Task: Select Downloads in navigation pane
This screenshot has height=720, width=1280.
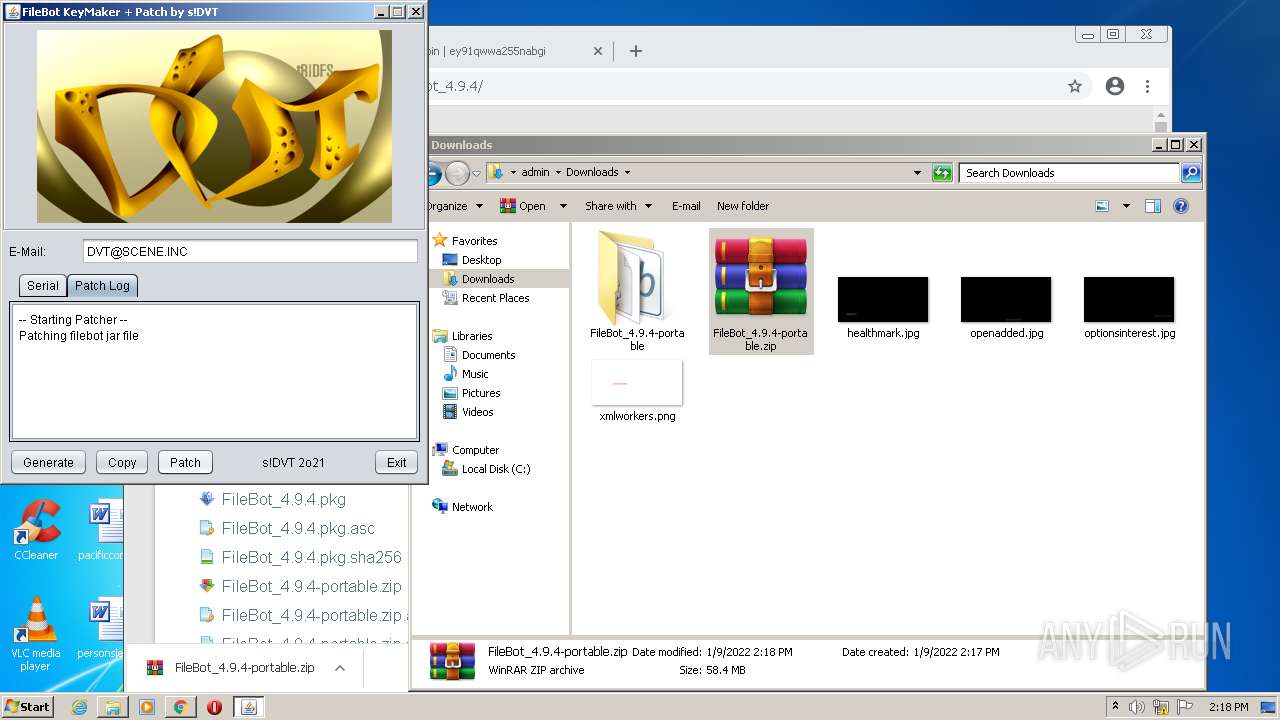Action: coord(487,279)
